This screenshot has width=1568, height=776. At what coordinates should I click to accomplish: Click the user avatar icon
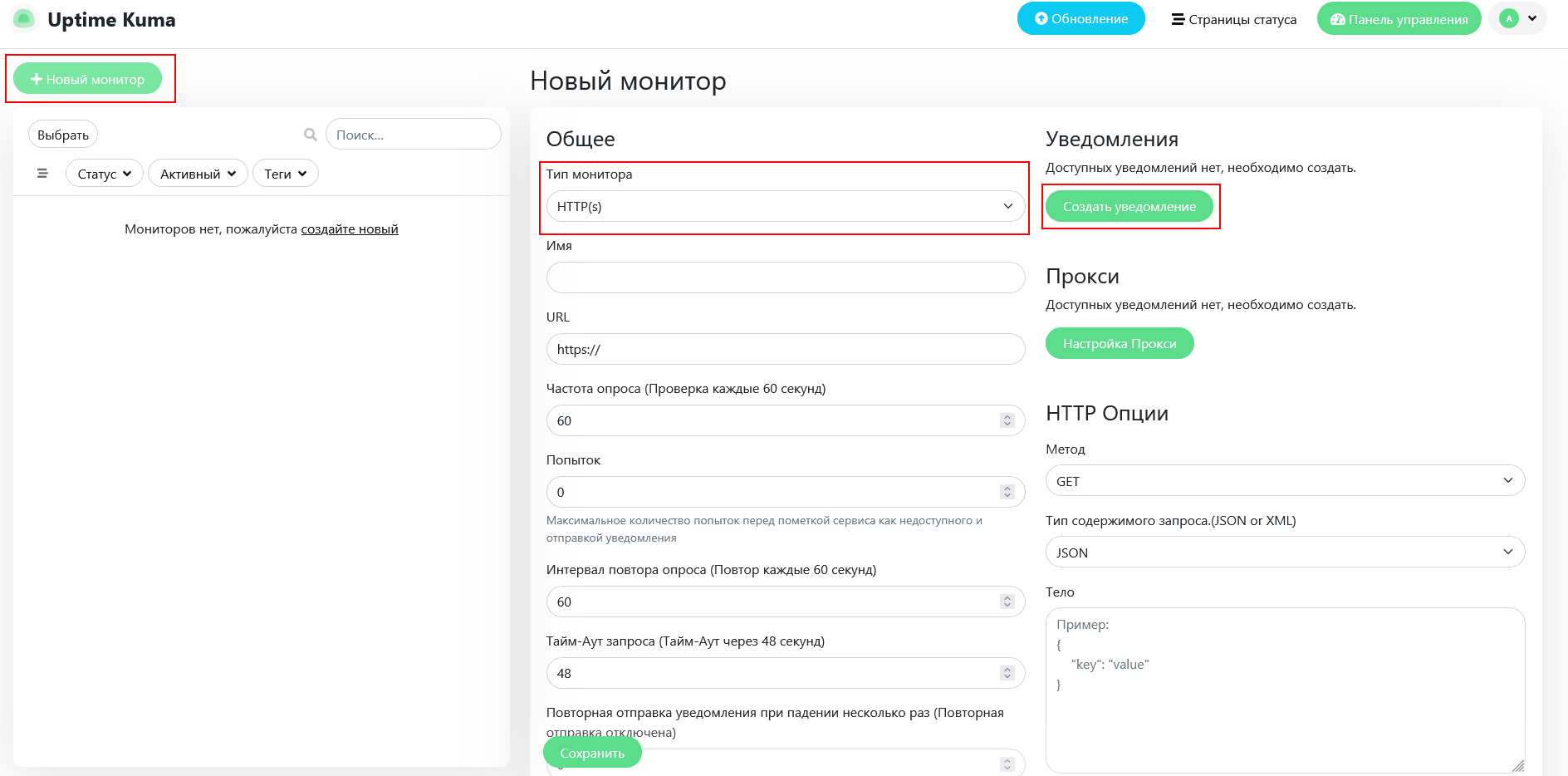click(1509, 18)
